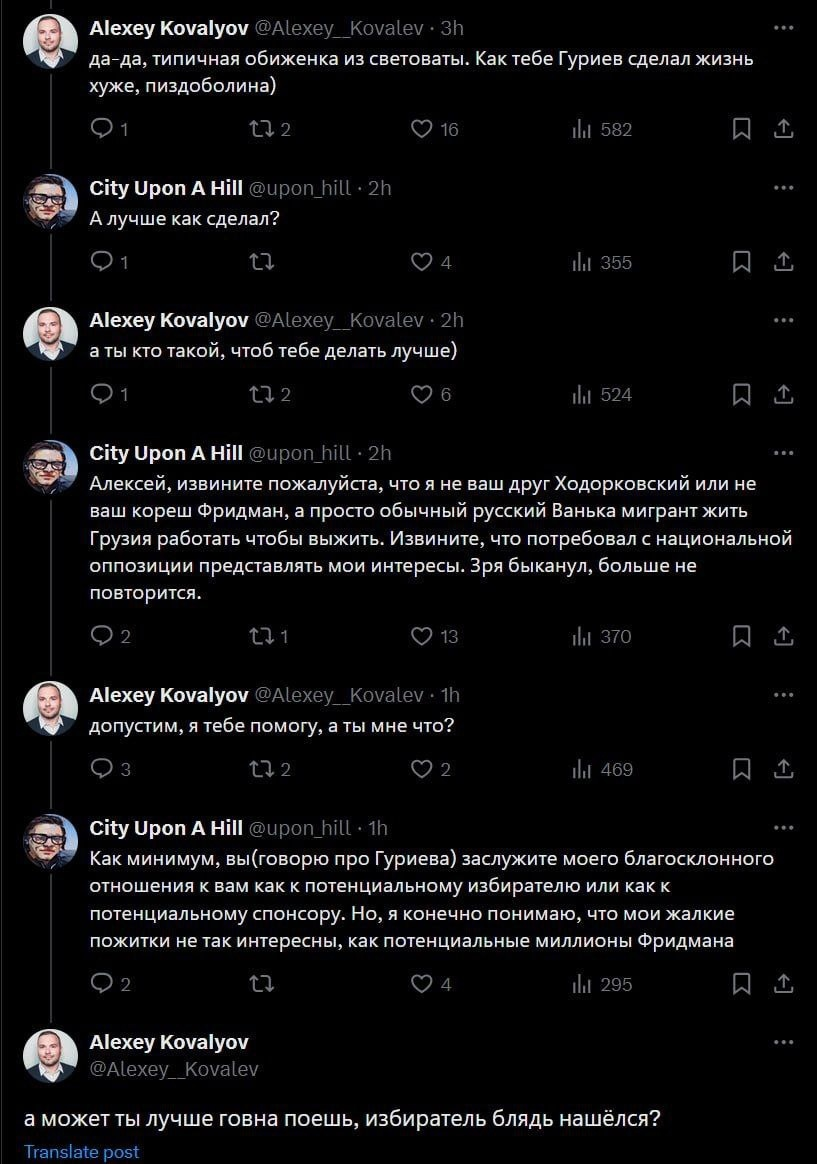Open the @upon_hill profile handle link
This screenshot has height=1164, width=817.
[300, 188]
